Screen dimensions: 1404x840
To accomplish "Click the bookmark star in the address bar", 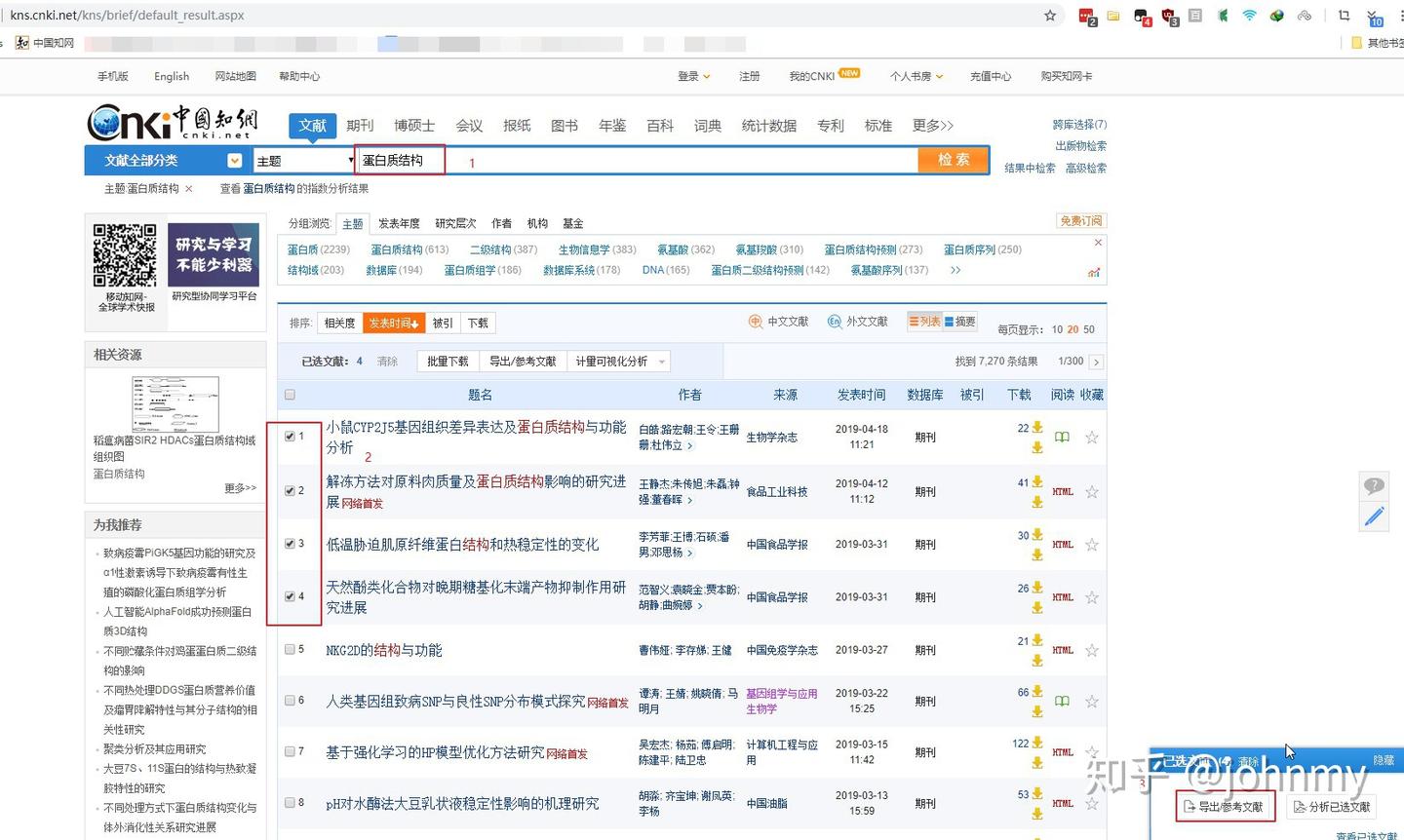I will coord(1048,16).
